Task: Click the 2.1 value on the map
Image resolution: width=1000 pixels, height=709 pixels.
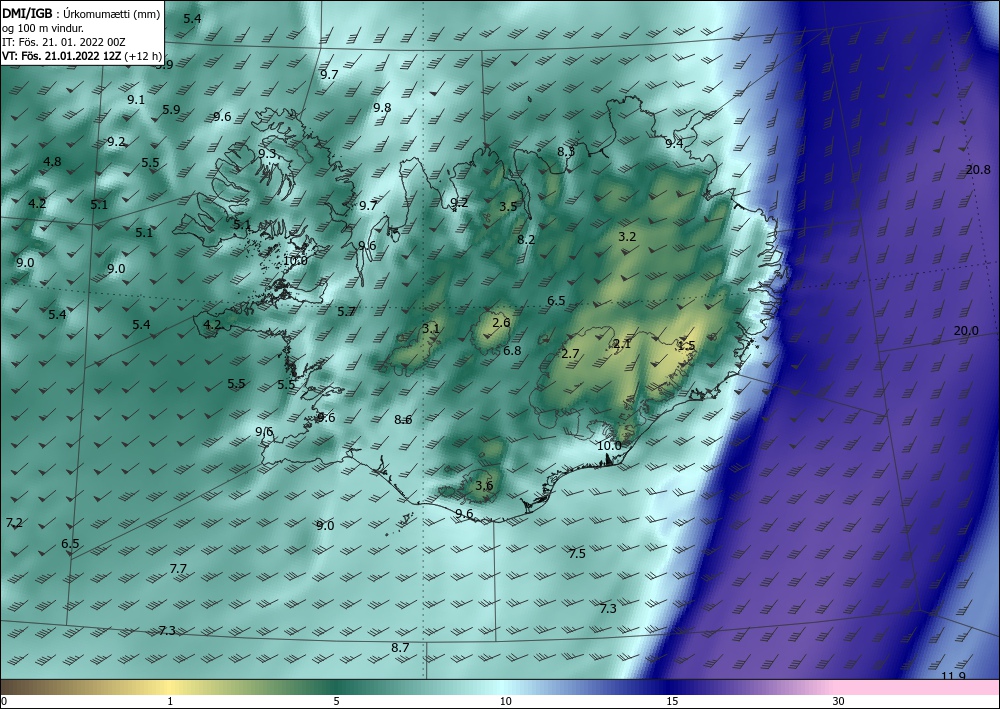Action: point(621,344)
